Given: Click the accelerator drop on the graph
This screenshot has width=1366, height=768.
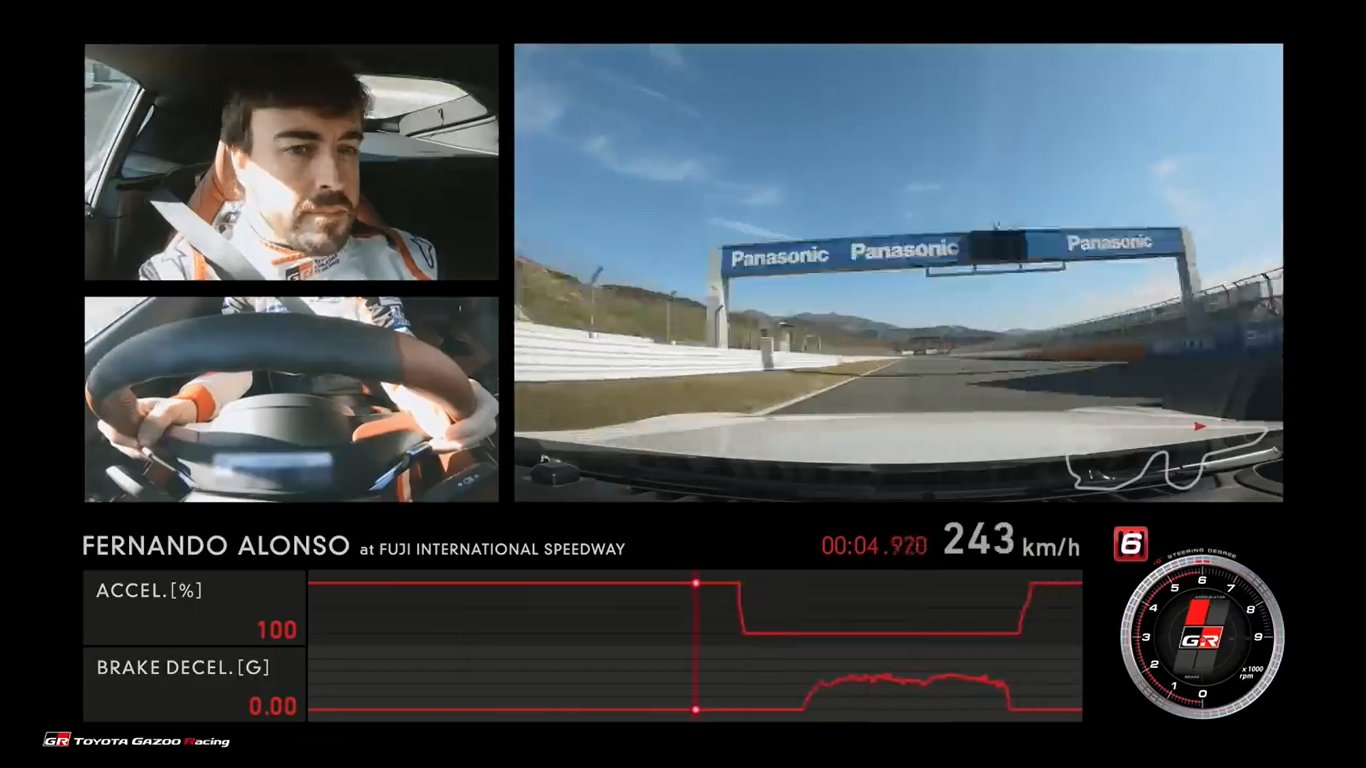Looking at the screenshot, I should coord(741,607).
